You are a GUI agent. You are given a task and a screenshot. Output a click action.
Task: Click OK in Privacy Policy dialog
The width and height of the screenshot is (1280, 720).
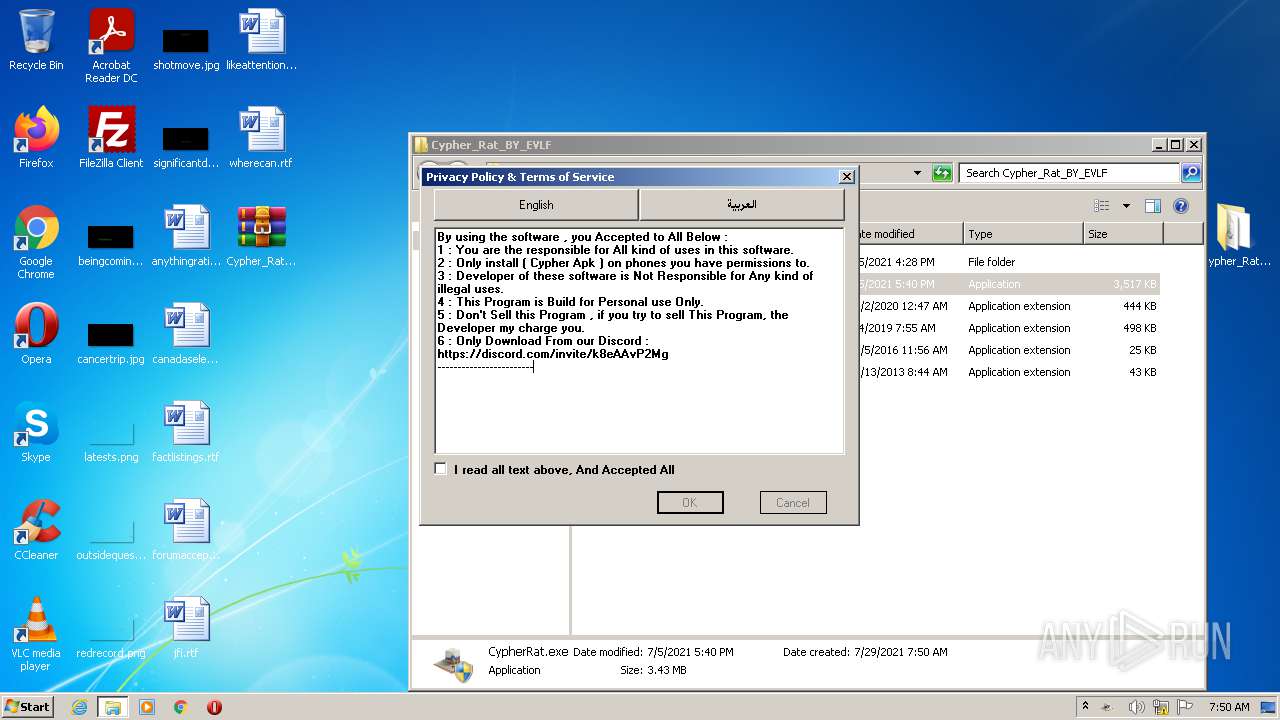pyautogui.click(x=690, y=502)
